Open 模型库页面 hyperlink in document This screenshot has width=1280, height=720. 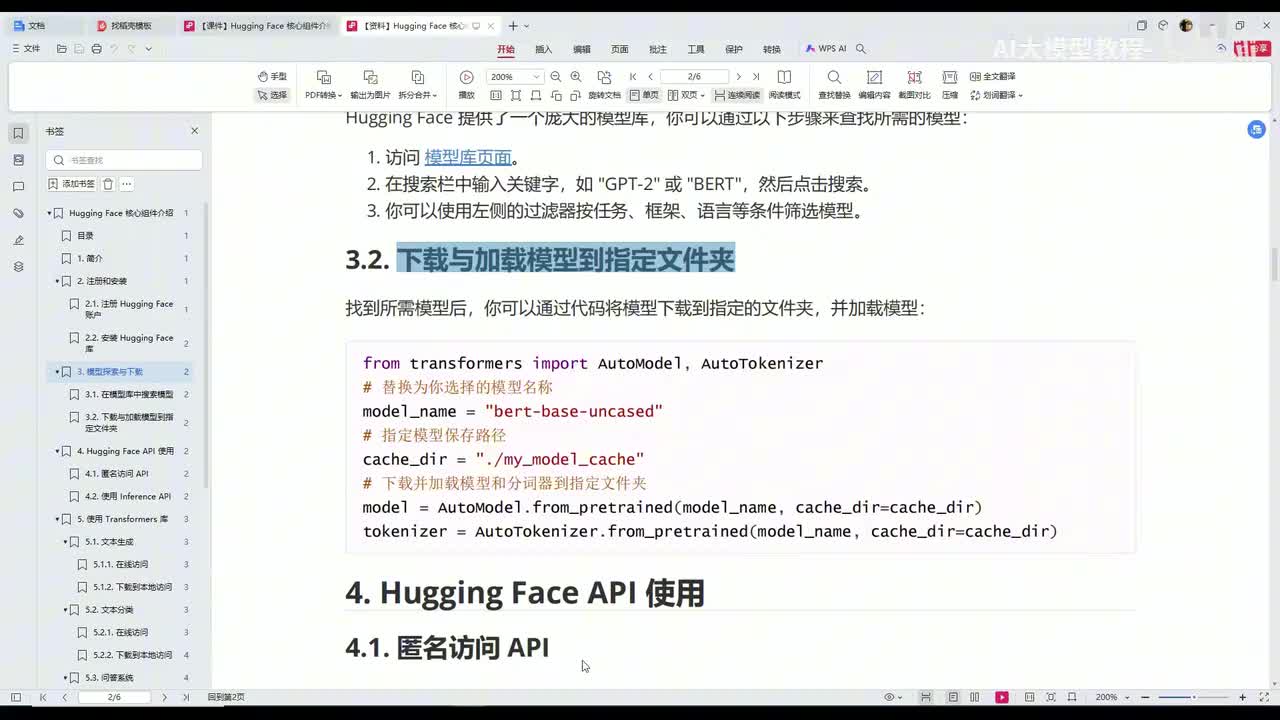click(x=468, y=157)
